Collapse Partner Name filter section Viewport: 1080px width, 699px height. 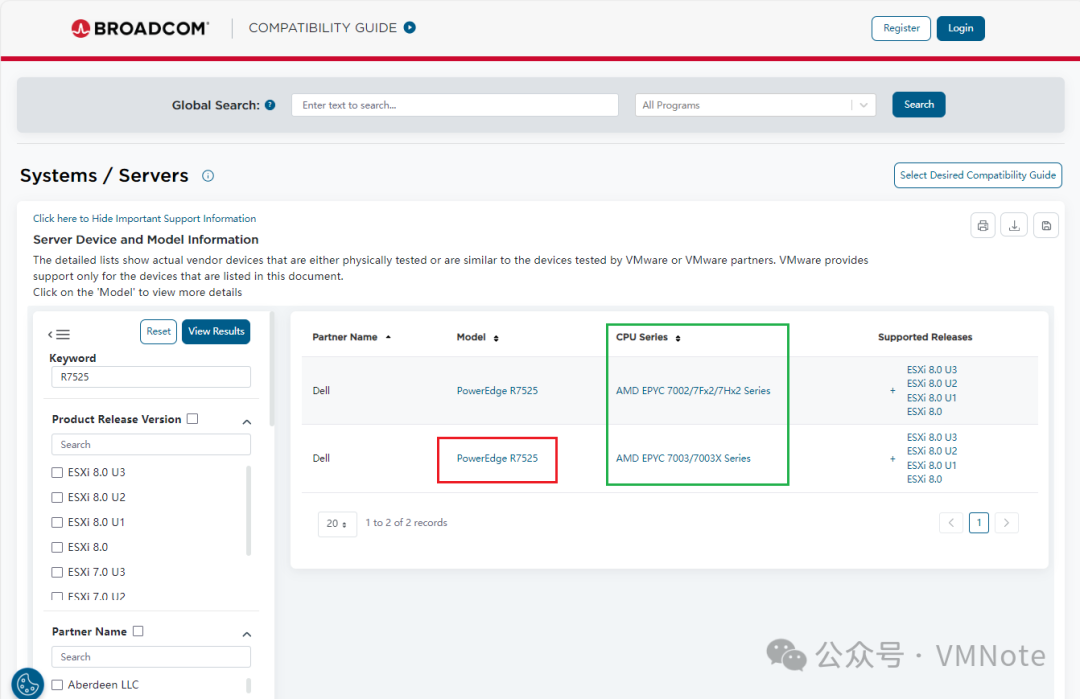247,634
